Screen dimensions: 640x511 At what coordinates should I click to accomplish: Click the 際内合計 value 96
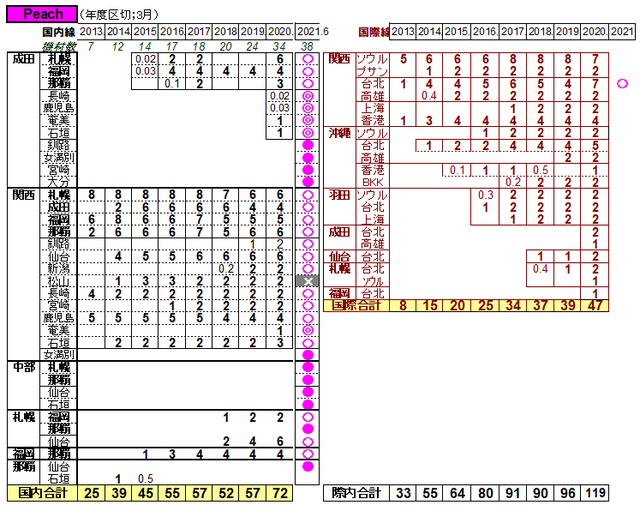click(x=567, y=493)
